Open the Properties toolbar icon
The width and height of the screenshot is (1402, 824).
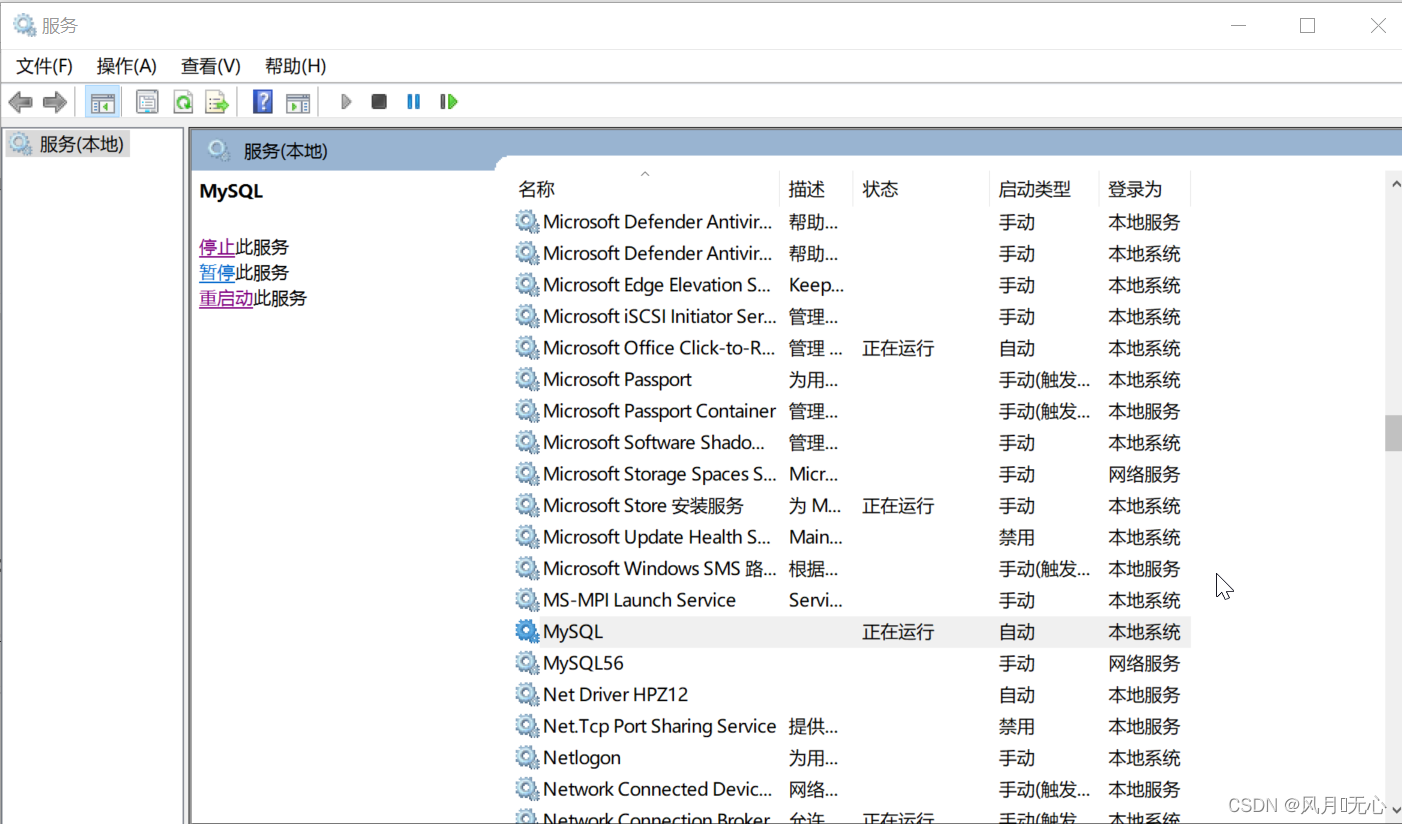tap(147, 101)
